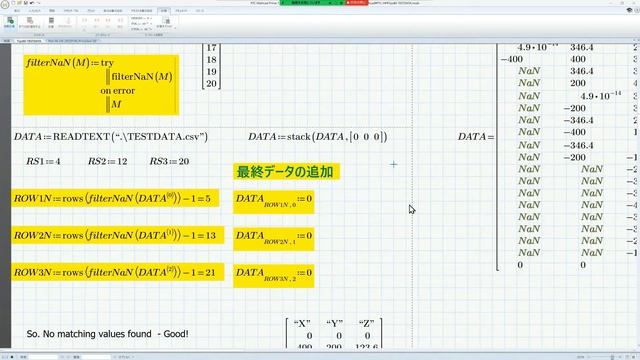Select the active Calculation ribbon tab
This screenshot has width=640, height=360.
(164, 11)
